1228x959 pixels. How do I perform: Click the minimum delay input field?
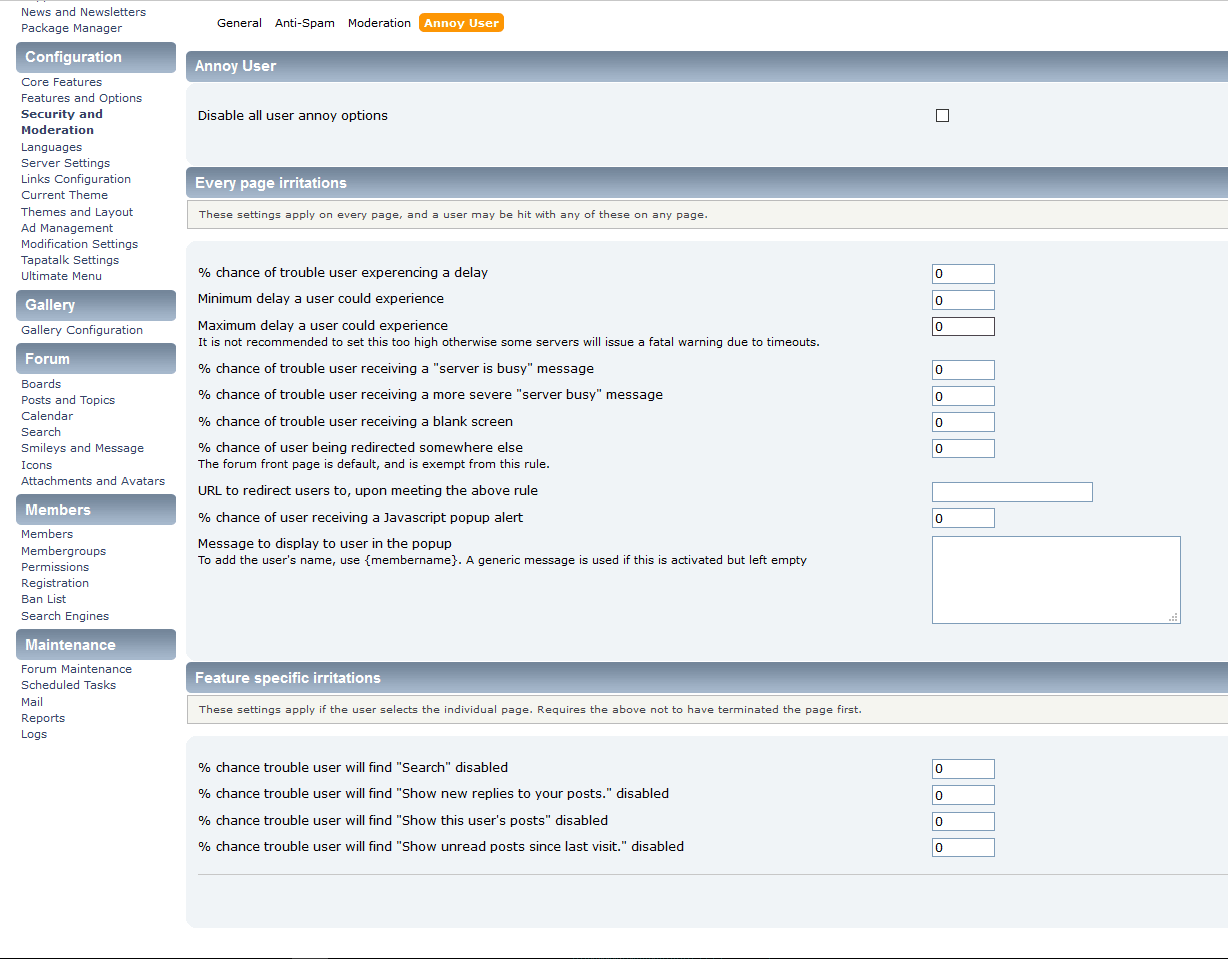(963, 300)
